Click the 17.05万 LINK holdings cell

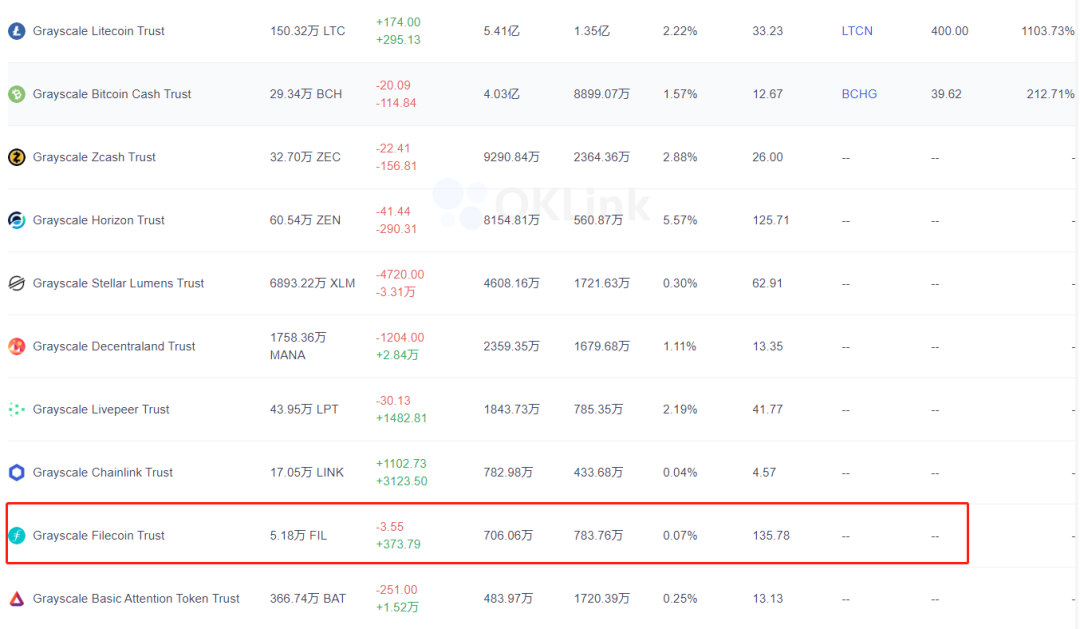point(307,473)
